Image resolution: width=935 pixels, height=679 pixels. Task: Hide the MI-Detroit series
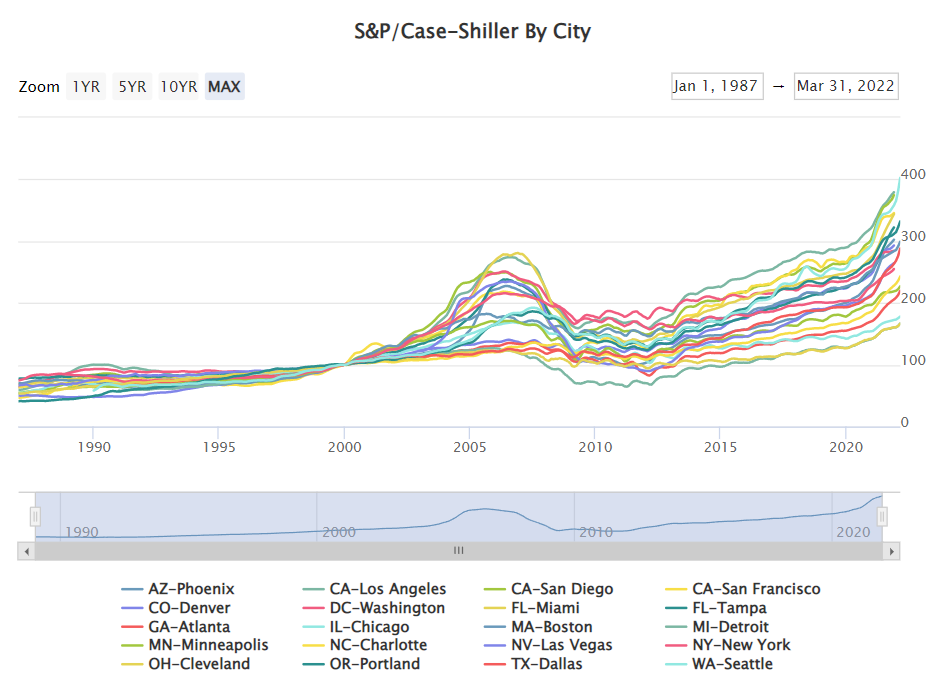[717, 627]
